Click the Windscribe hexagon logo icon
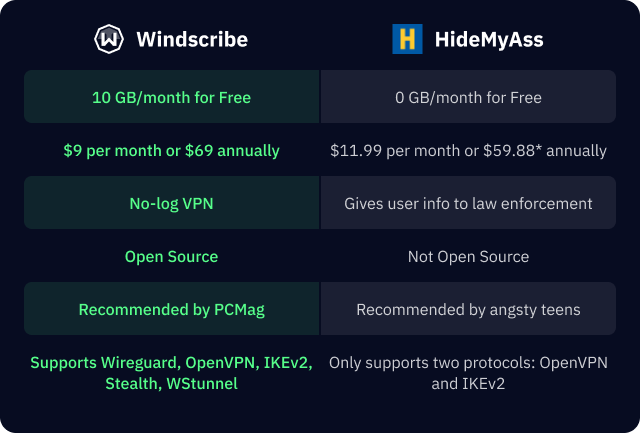This screenshot has height=433, width=640. pos(109,39)
